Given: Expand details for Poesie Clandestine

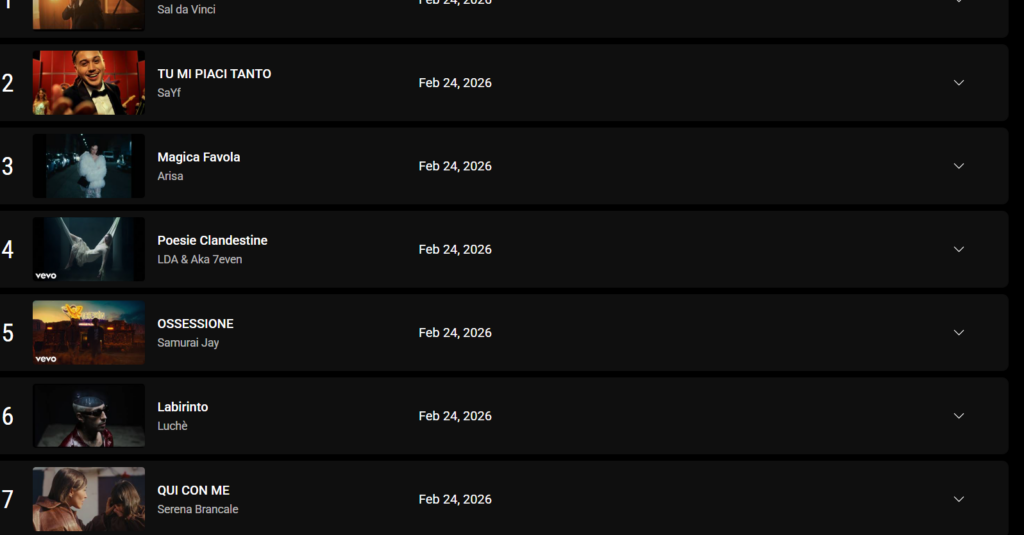Looking at the screenshot, I should click(958, 249).
